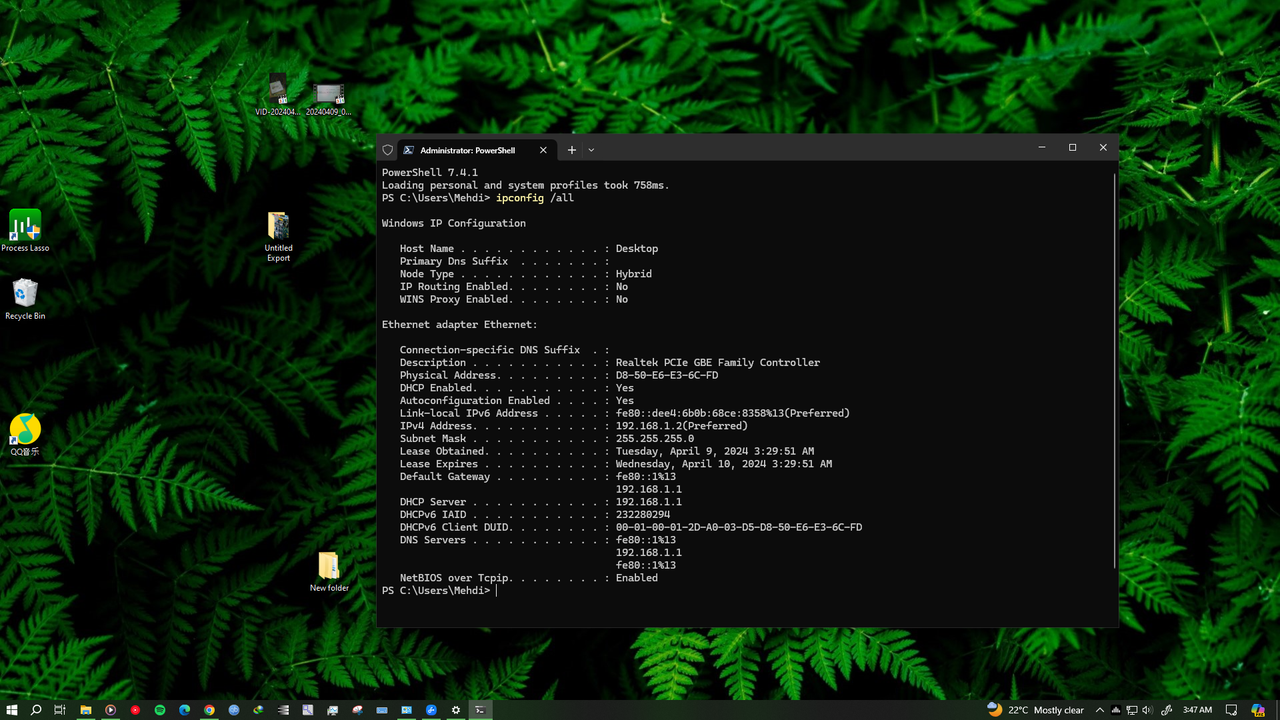Expand the terminal profile dropdown arrow
Viewport: 1280px width, 720px height.
[591, 150]
